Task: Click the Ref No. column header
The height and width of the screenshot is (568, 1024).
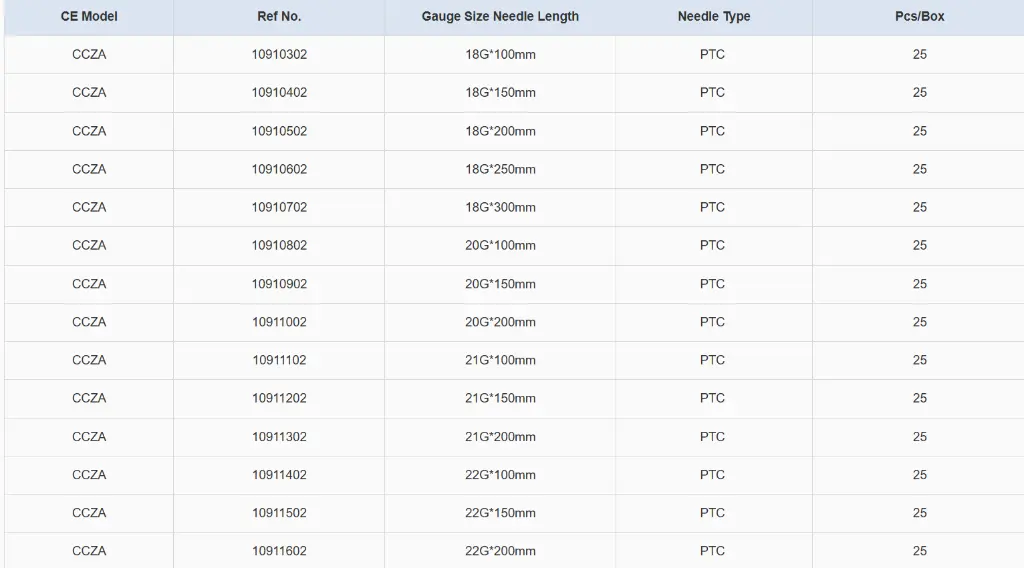Action: pyautogui.click(x=279, y=17)
